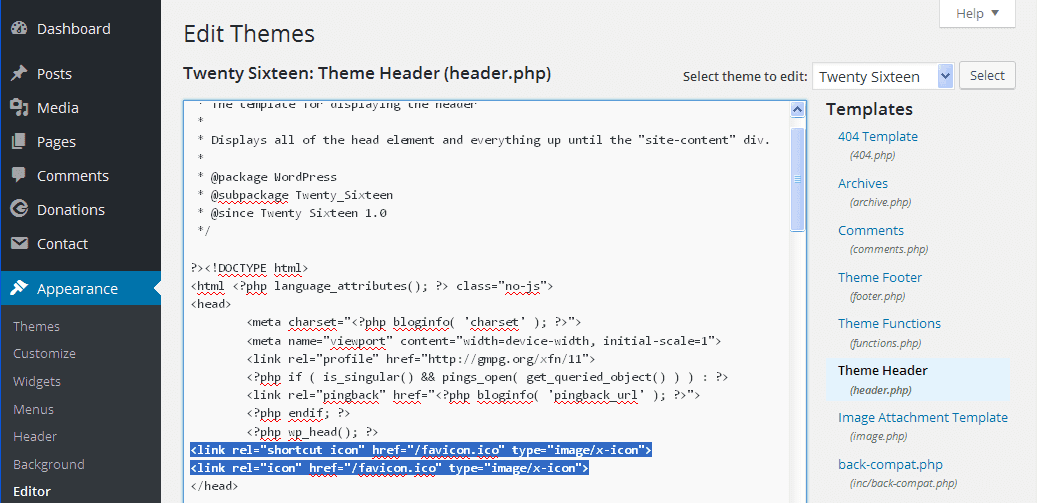Open the Select theme to edit dropdown
The height and width of the screenshot is (503, 1037).
click(882, 76)
